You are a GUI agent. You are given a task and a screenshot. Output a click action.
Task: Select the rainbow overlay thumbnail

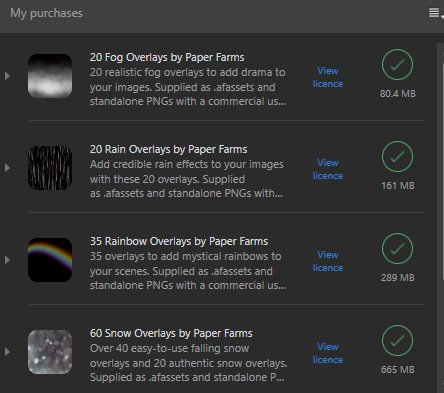(x=50, y=260)
